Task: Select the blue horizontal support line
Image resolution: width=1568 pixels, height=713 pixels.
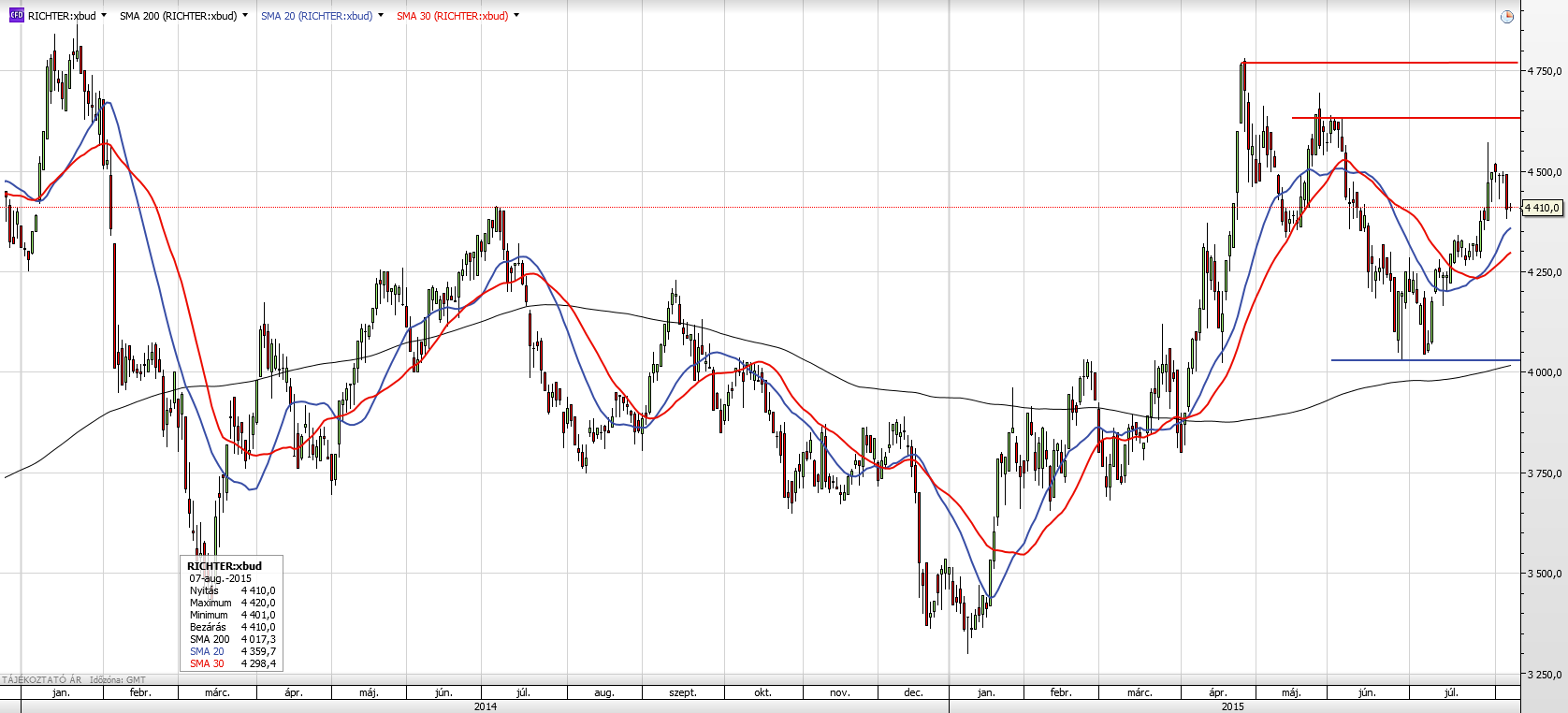Action: coord(1425,360)
